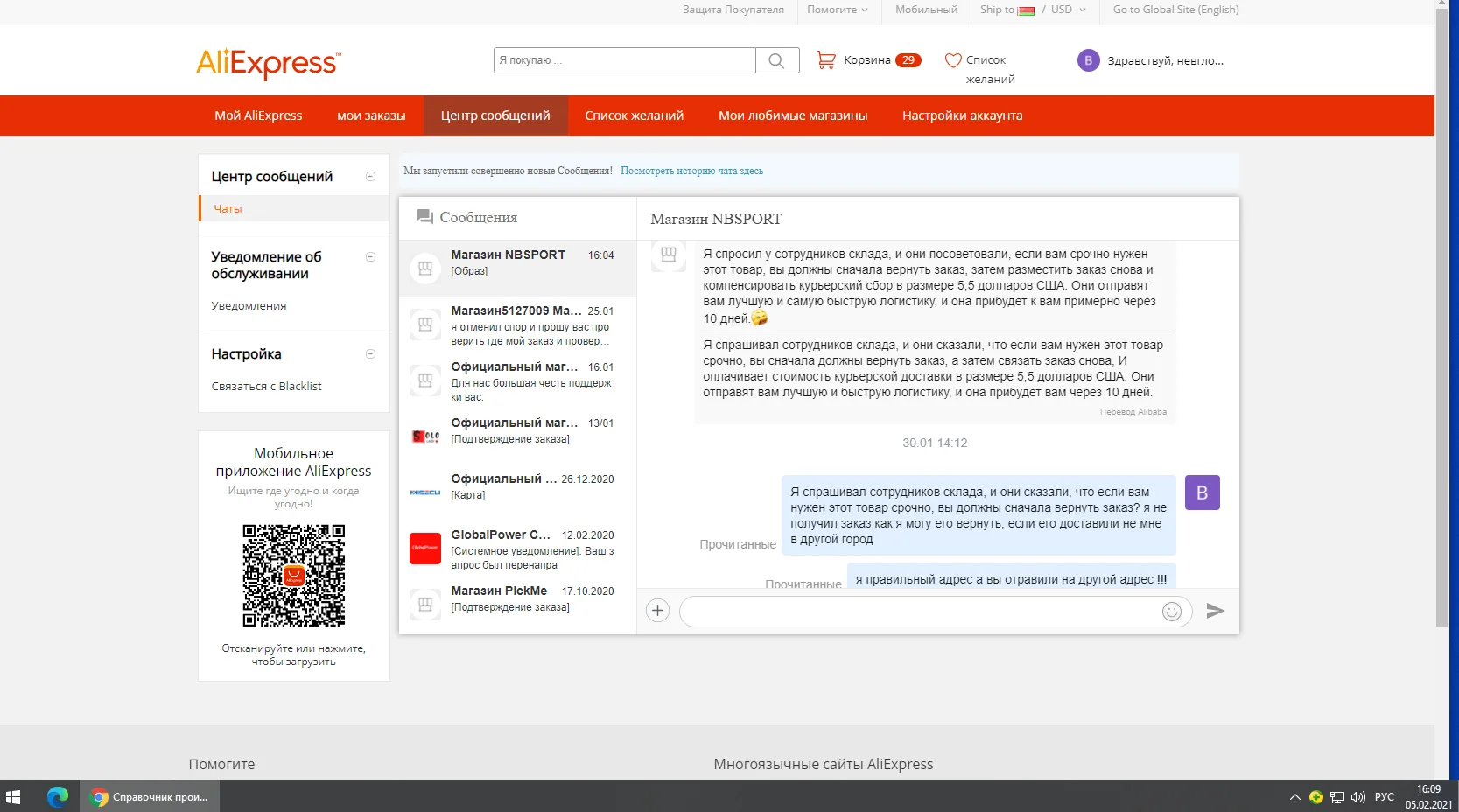This screenshot has width=1459, height=812.
Task: Click the wishlist heart icon
Action: [953, 60]
